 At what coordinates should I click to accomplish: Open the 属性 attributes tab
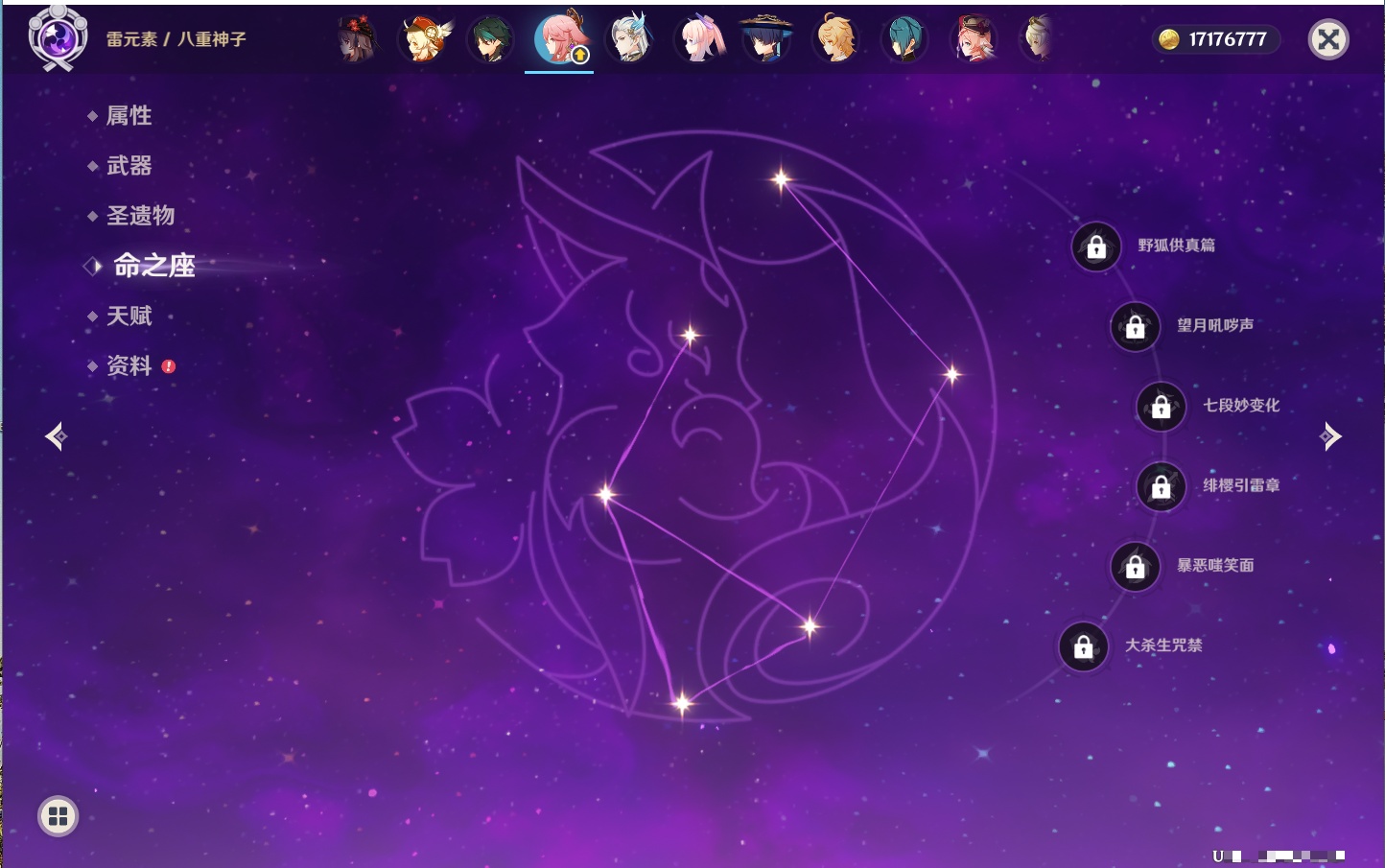pyautogui.click(x=129, y=116)
